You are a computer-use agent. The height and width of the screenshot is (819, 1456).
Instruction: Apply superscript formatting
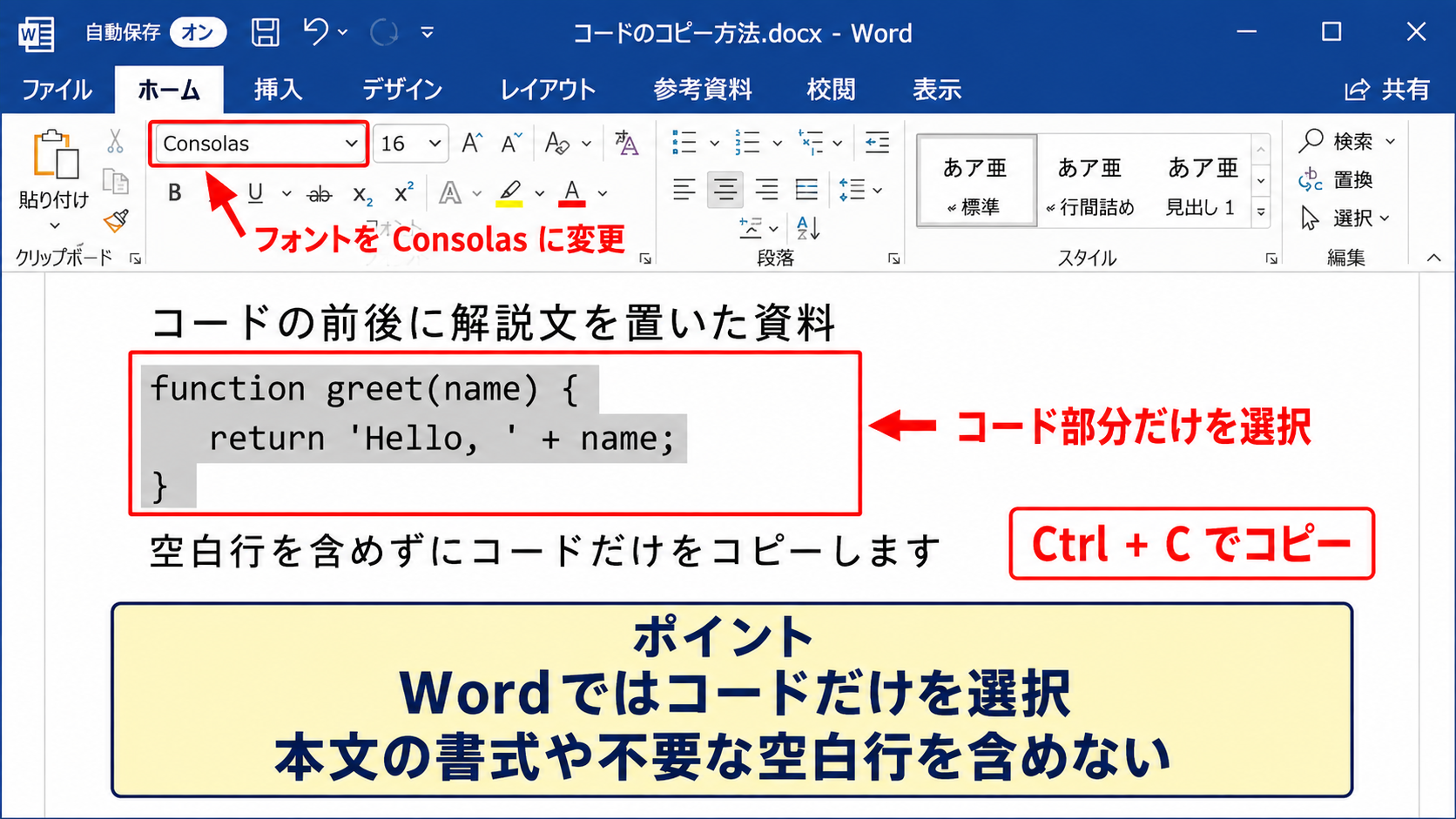tap(403, 192)
